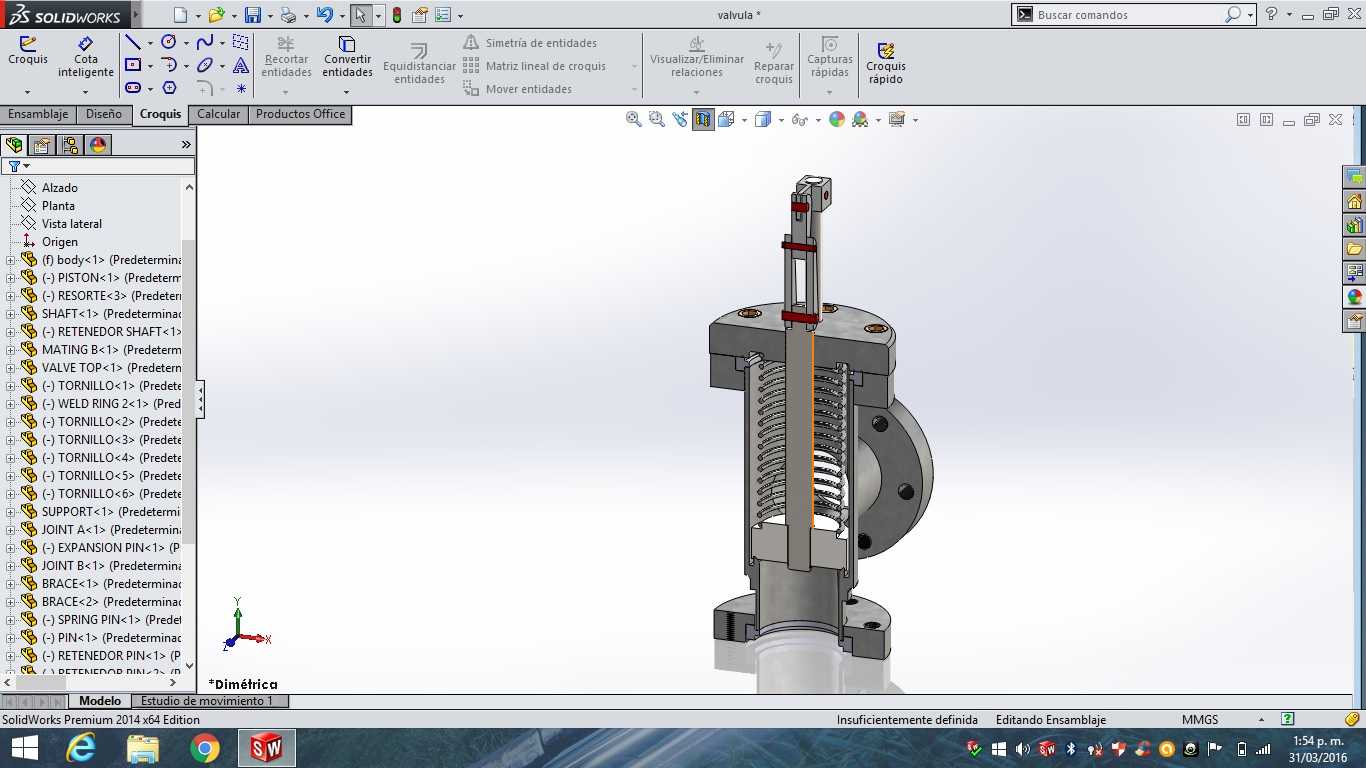1366x768 pixels.
Task: Switch to the Productos Office tab
Action: tap(300, 114)
